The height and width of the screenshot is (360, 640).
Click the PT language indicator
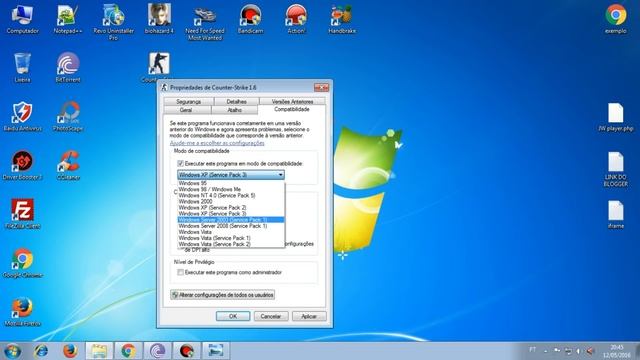click(532, 350)
